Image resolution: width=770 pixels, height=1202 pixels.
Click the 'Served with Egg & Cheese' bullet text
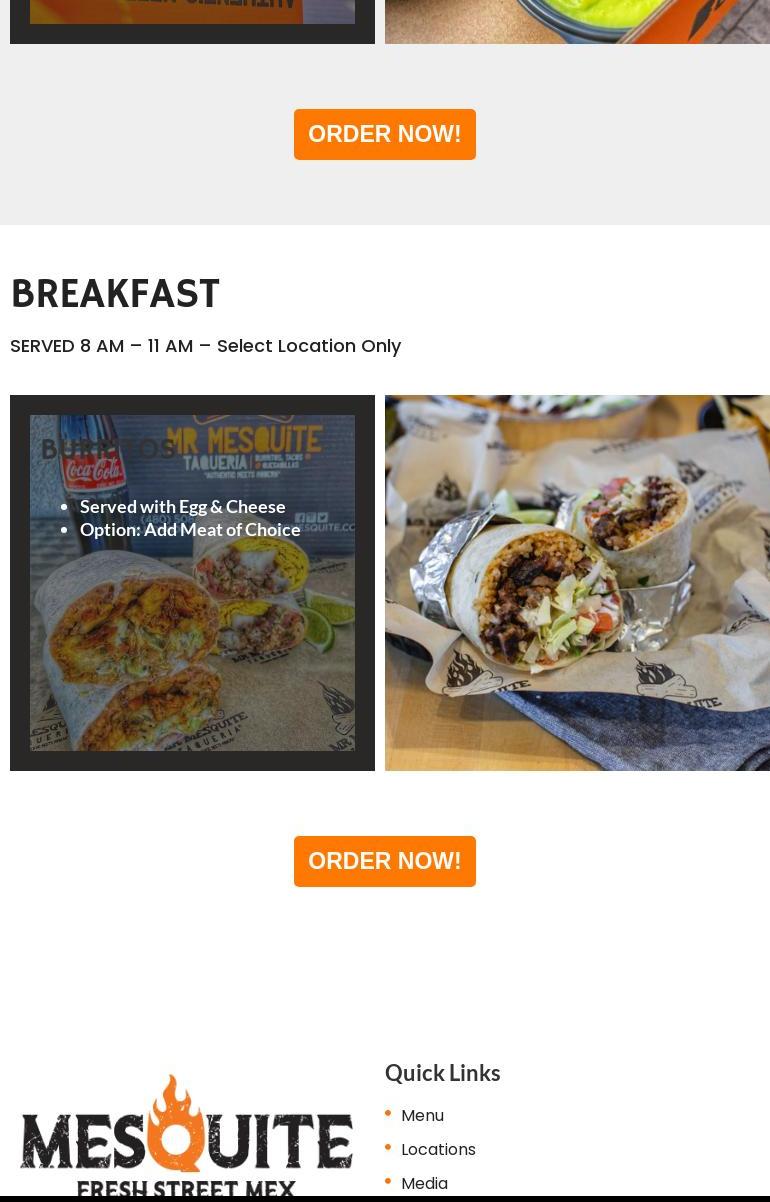[183, 506]
